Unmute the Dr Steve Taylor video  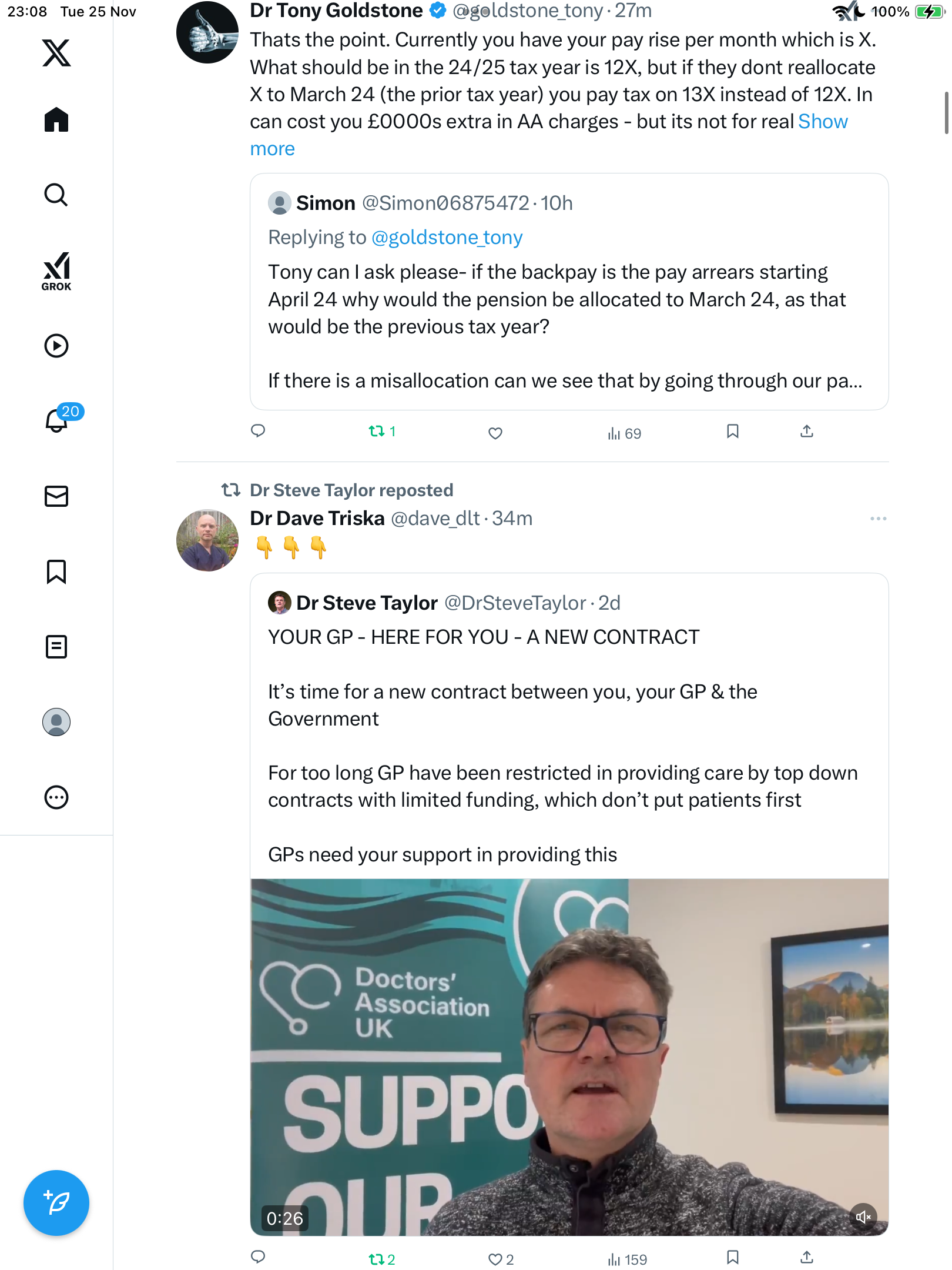(x=863, y=1216)
